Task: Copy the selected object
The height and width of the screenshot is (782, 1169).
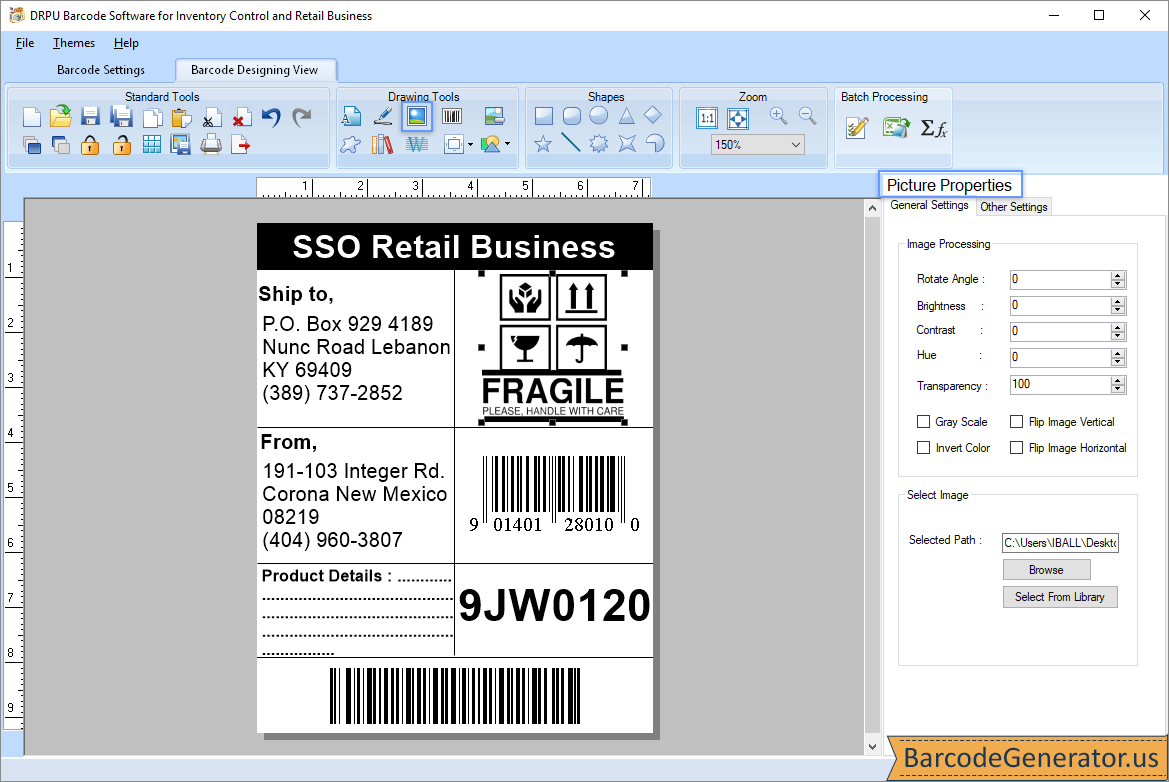Action: tap(152, 118)
